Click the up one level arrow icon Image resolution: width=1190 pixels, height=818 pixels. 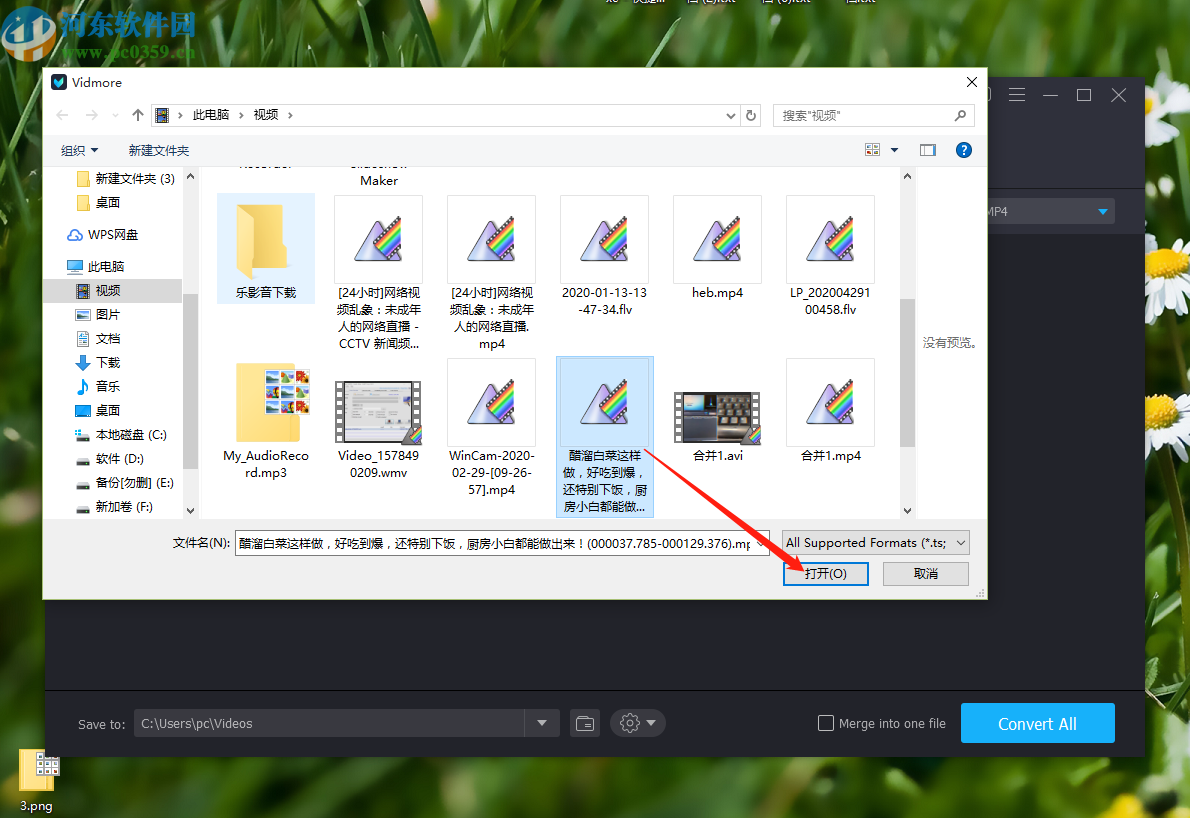137,115
